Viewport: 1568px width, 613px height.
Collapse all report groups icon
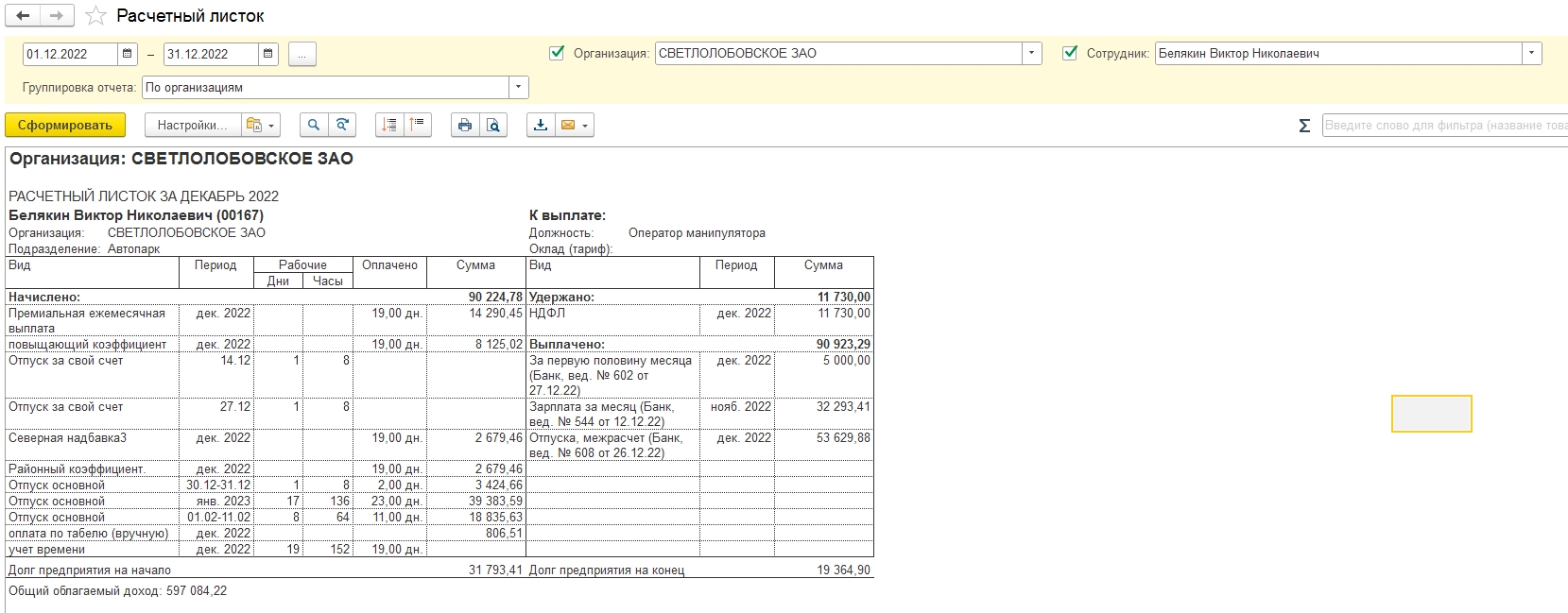[418, 125]
